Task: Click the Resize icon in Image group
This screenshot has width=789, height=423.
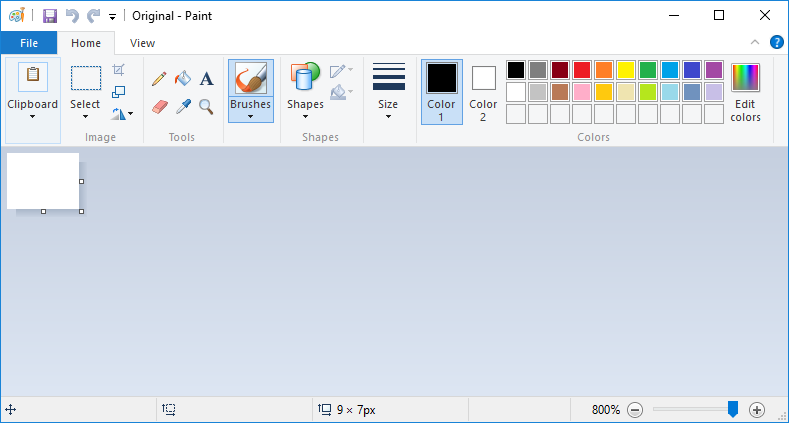Action: 118,92
